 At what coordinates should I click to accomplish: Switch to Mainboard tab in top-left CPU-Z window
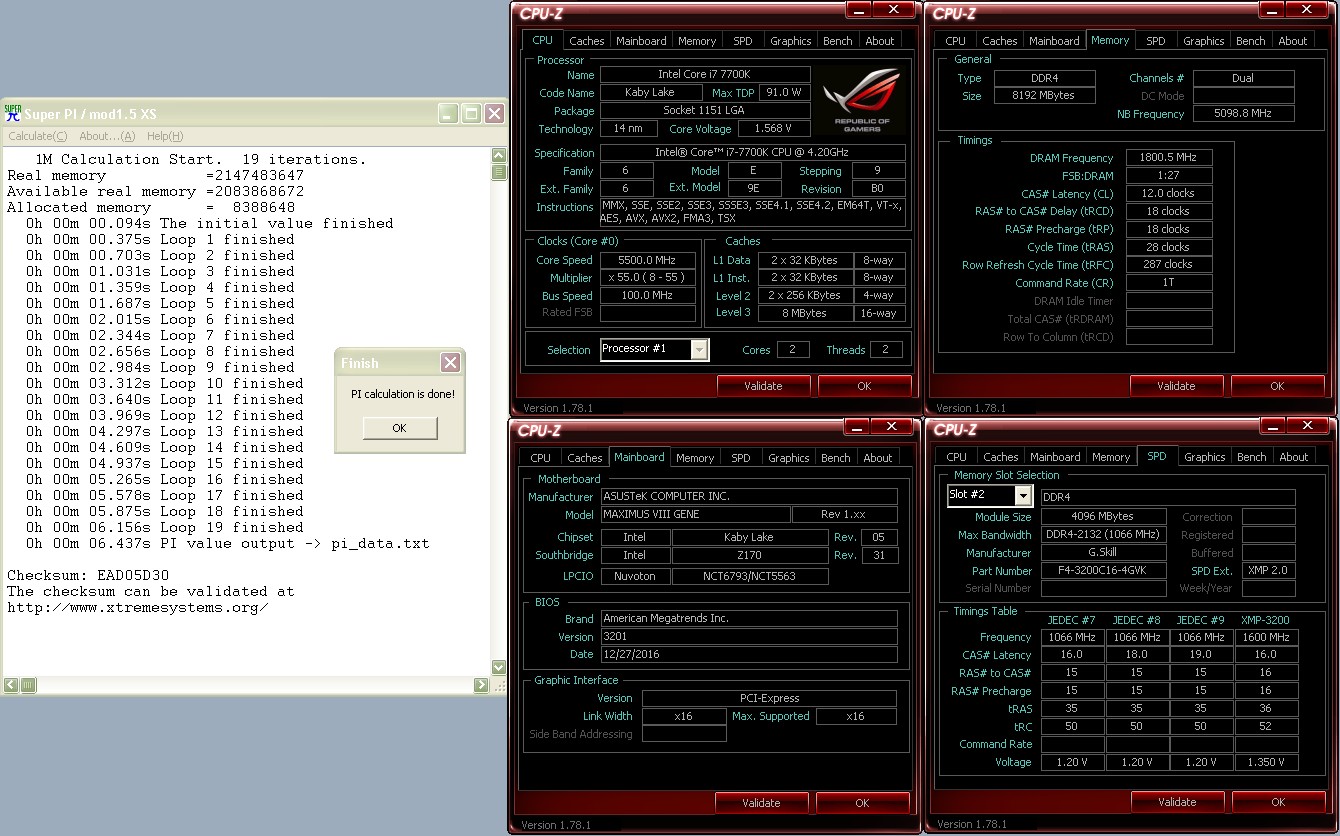point(641,41)
